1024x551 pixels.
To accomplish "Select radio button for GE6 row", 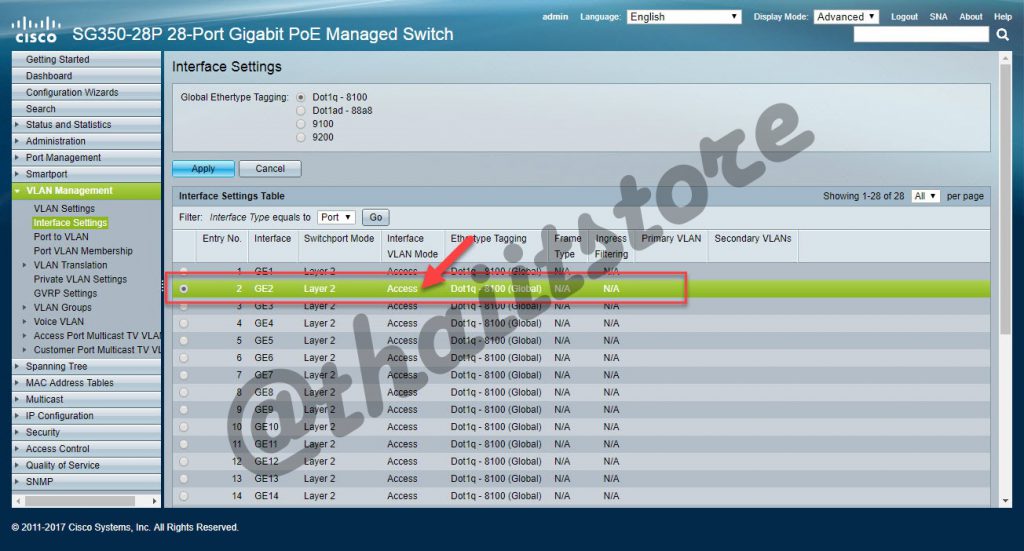I will click(x=184, y=358).
